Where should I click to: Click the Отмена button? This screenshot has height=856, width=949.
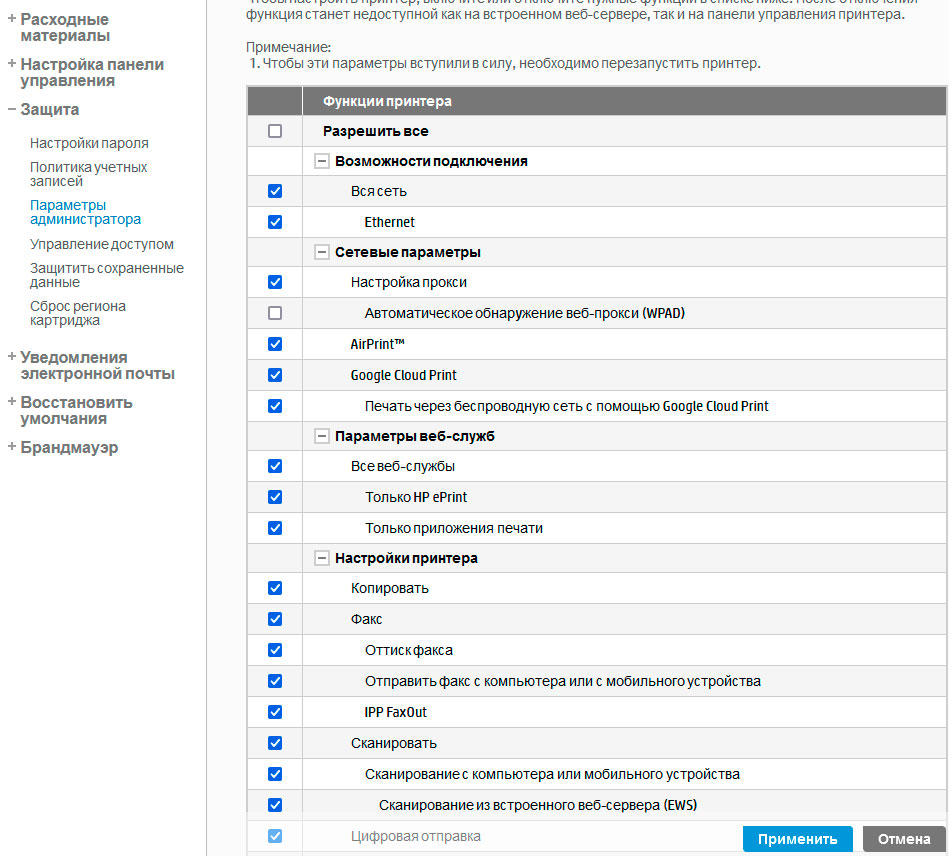904,839
